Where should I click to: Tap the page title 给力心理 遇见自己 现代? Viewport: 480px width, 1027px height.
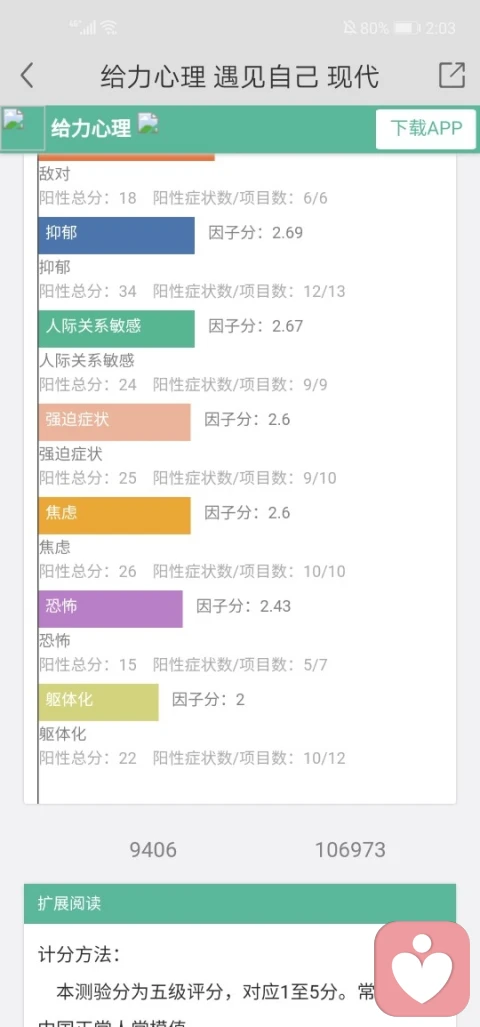240,76
